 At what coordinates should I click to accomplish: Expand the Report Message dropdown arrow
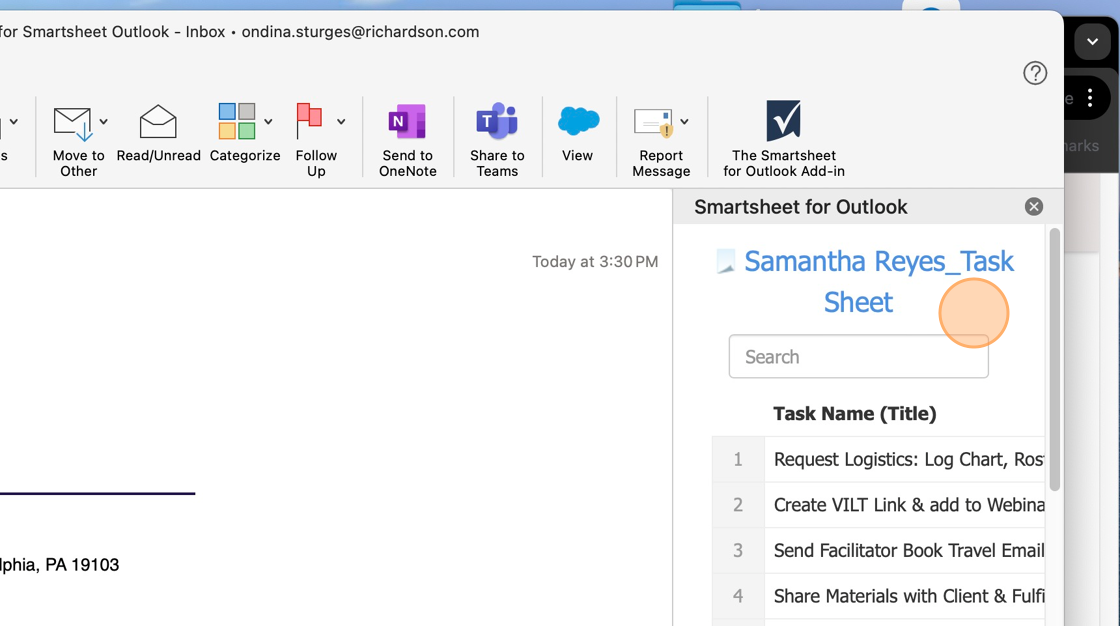pos(684,121)
